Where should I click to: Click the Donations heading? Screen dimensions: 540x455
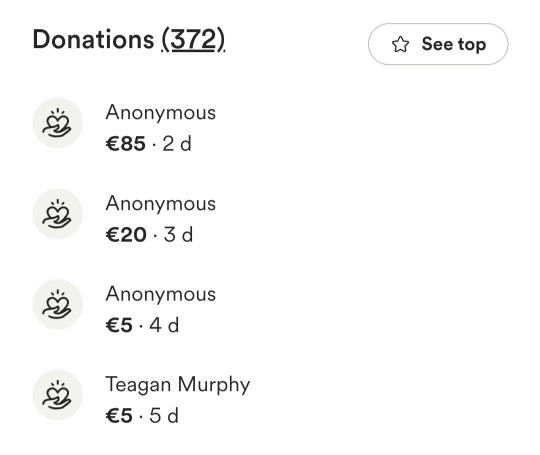point(129,40)
